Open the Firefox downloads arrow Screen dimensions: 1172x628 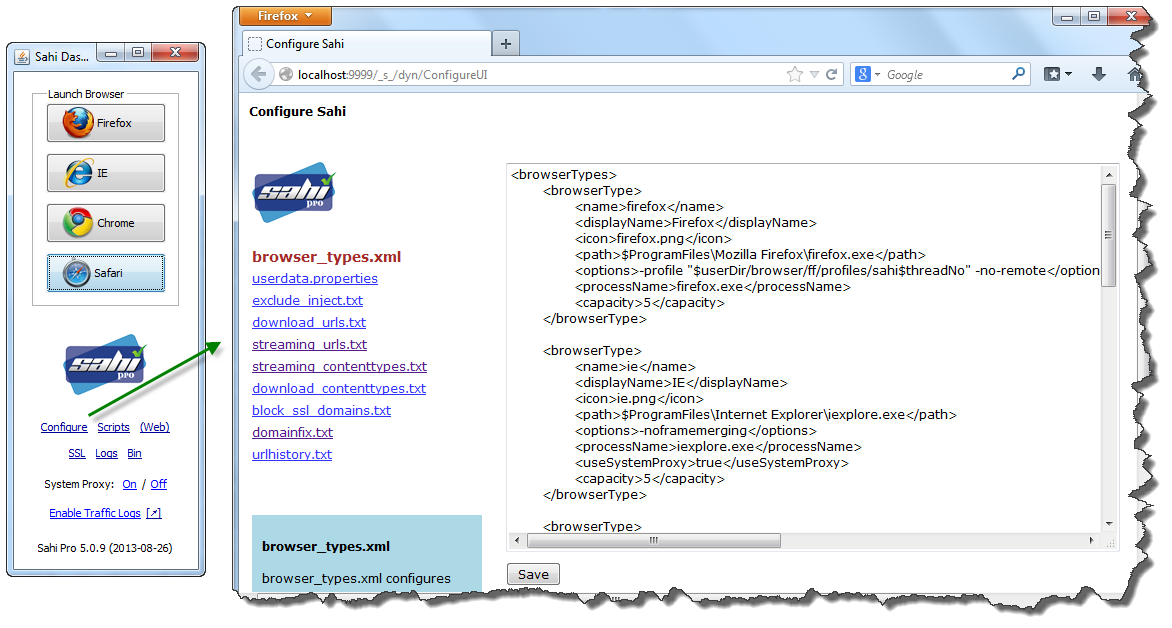pos(1098,74)
